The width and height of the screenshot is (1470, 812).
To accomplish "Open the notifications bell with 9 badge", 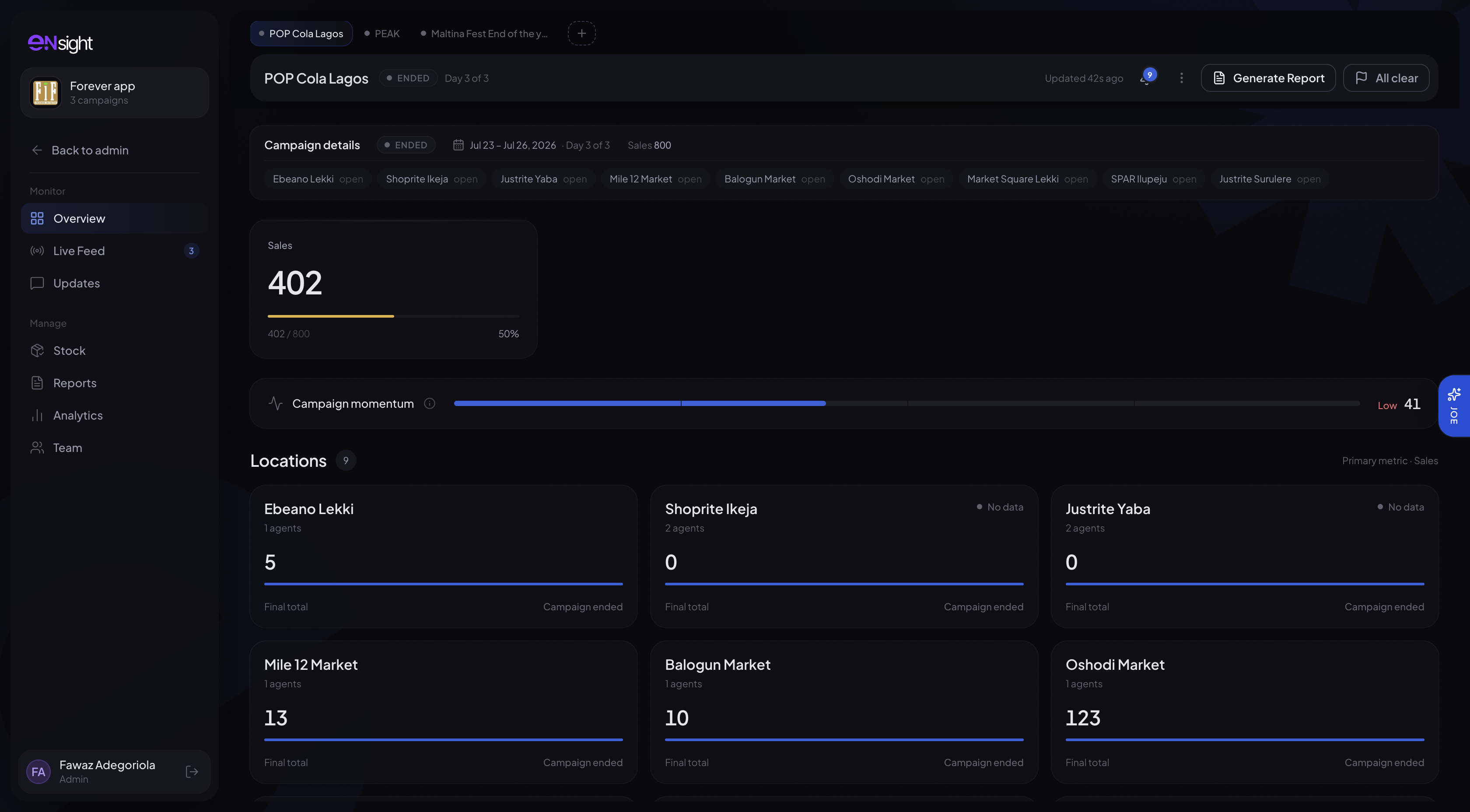I will tap(1148, 77).
